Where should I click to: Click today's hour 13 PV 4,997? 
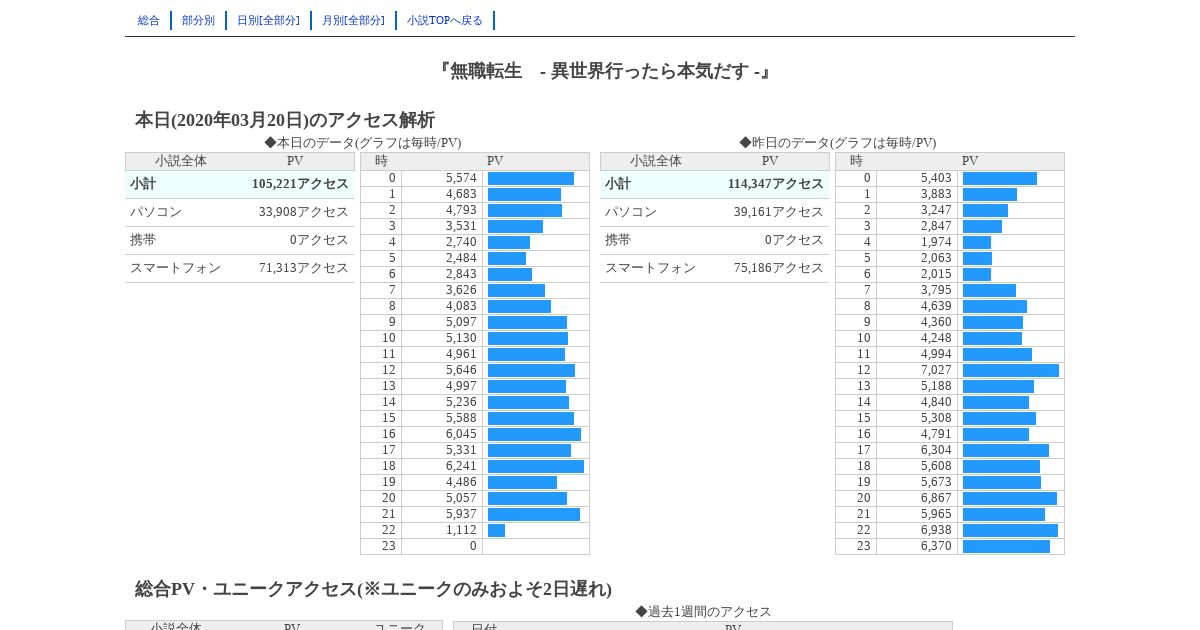pos(461,386)
